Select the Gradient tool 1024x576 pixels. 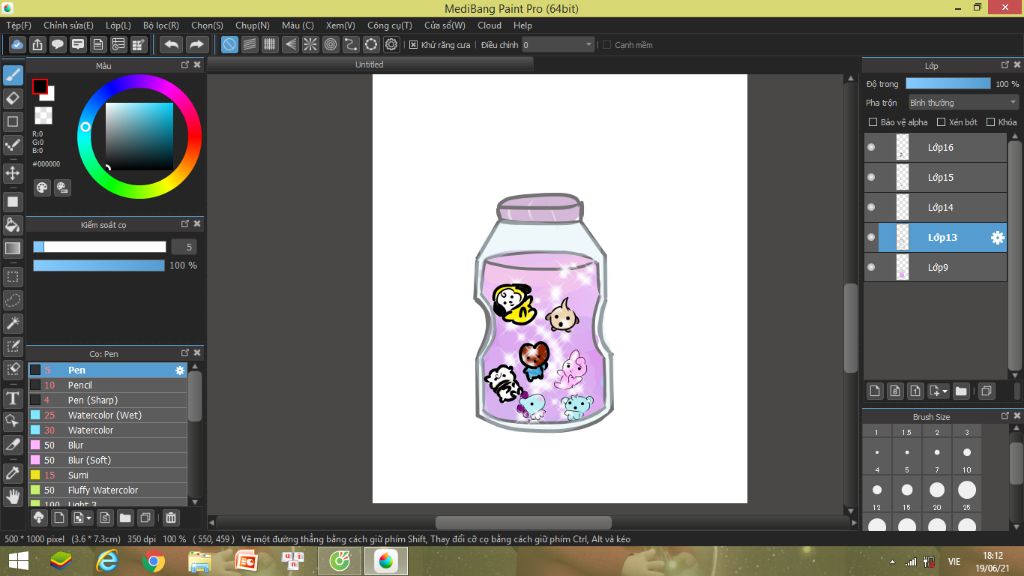coord(13,248)
